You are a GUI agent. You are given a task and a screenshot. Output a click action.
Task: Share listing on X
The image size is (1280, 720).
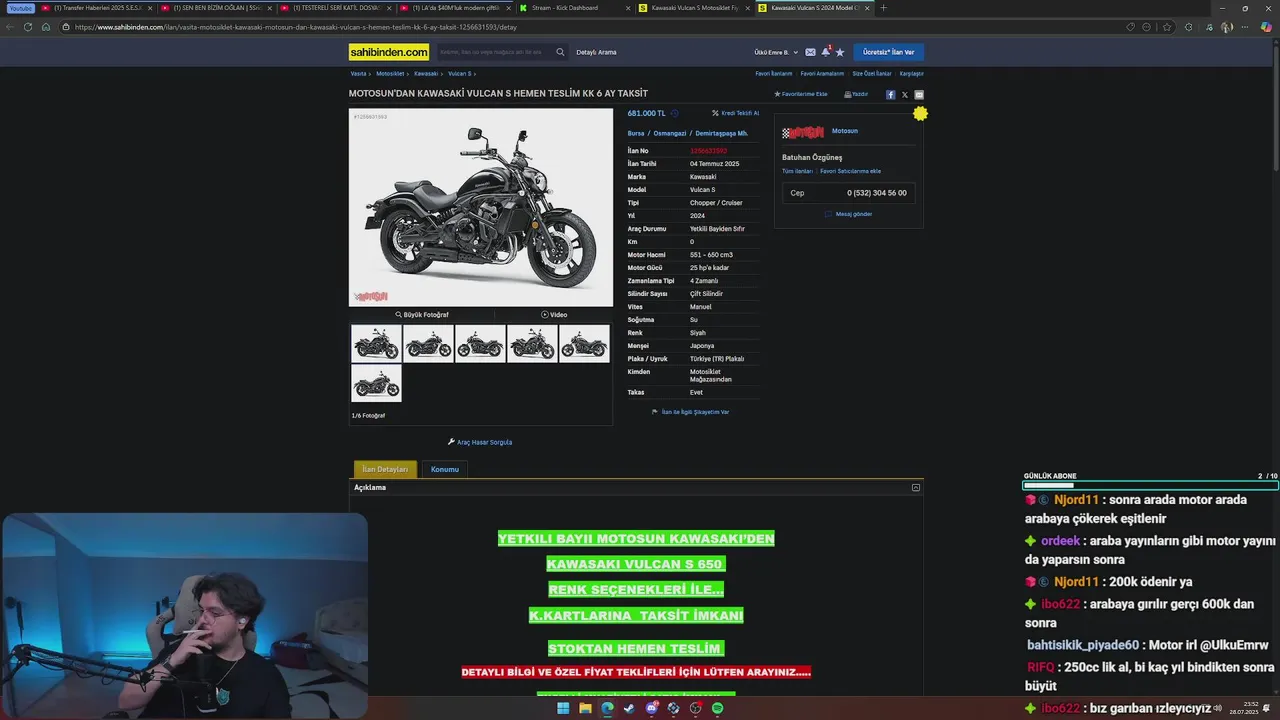[x=905, y=95]
